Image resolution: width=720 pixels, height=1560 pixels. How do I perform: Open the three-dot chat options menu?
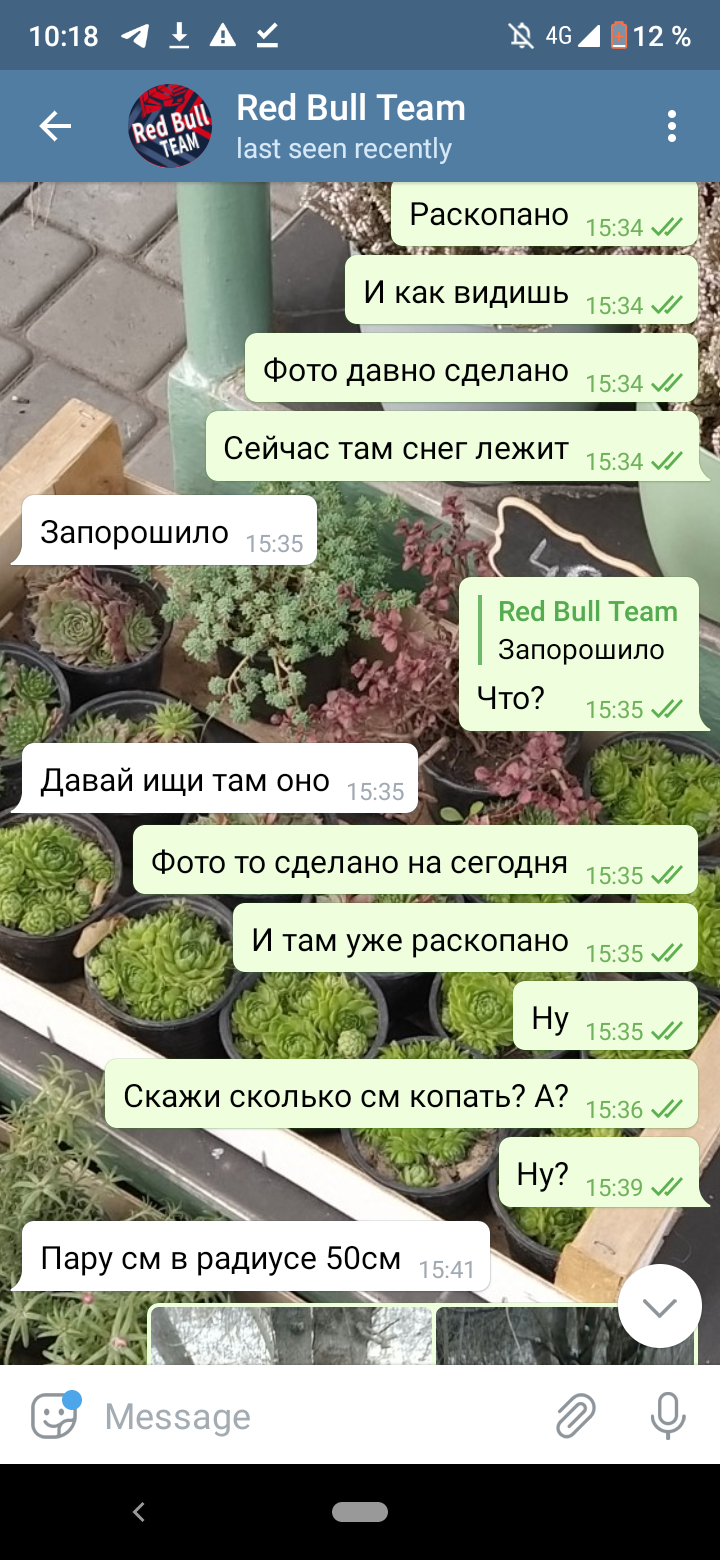pyautogui.click(x=672, y=126)
